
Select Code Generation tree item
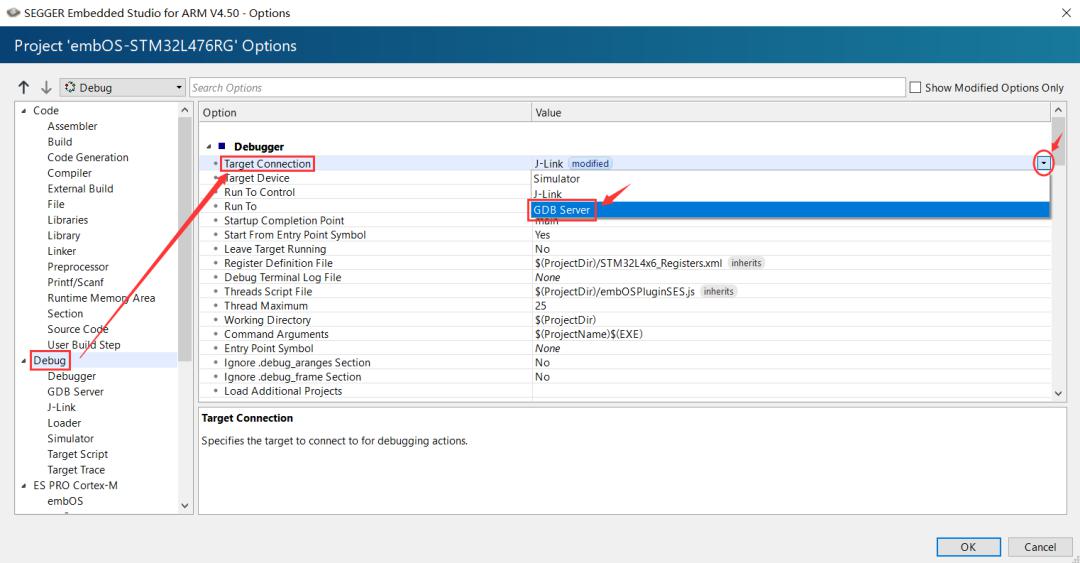click(x=87, y=157)
